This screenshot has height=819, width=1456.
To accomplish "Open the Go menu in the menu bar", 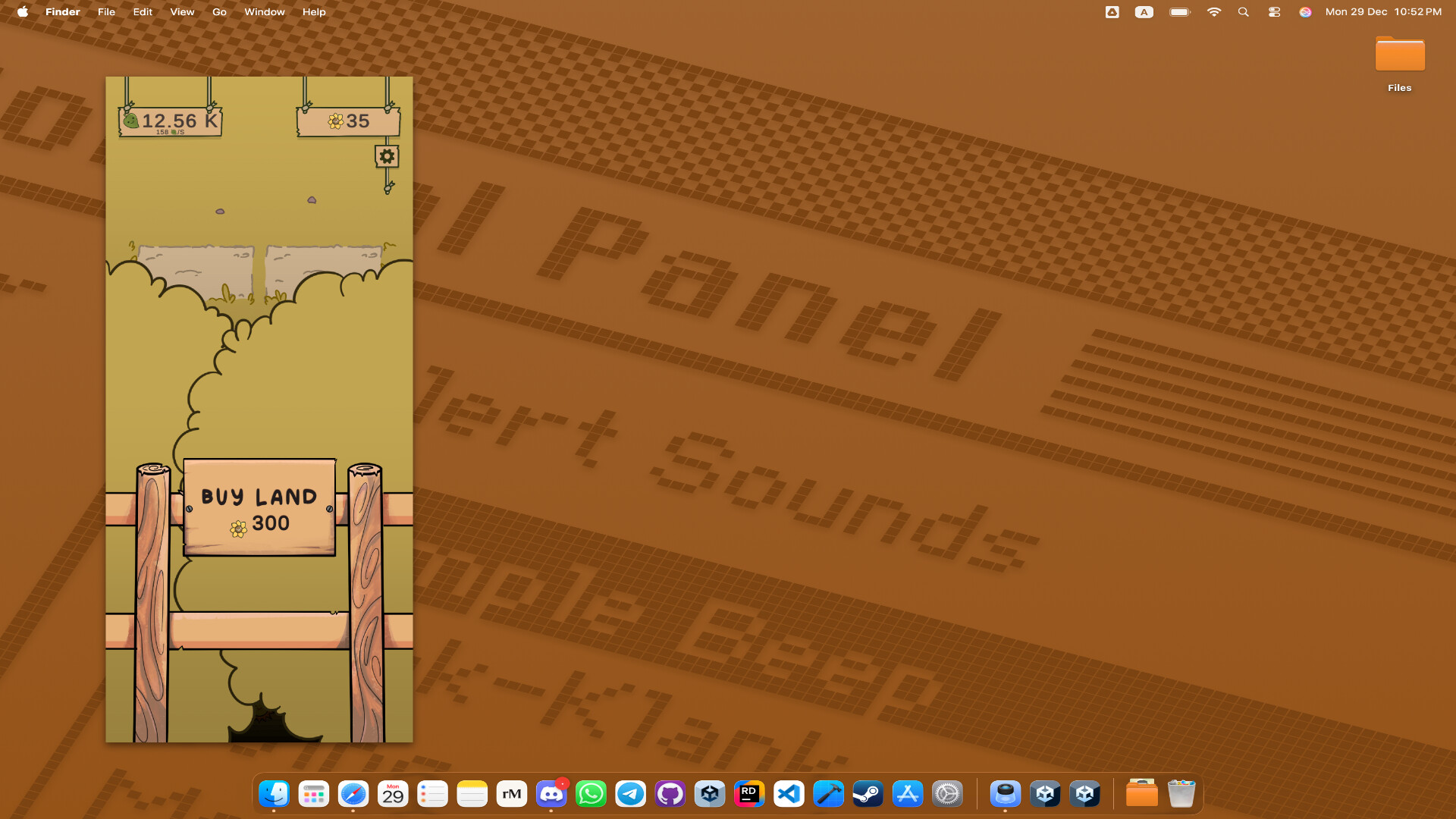I will (218, 11).
